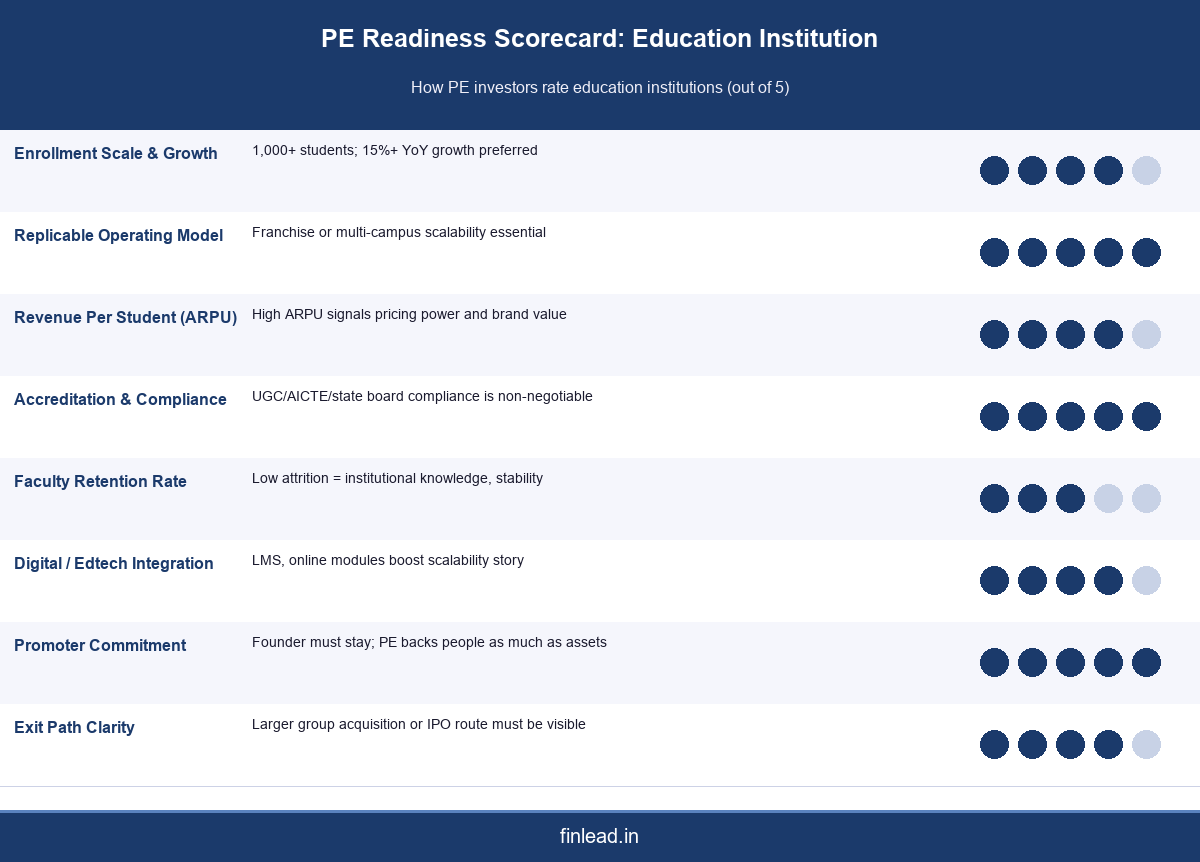Click the fourth filled dot for Digital / Edtech Integration
The height and width of the screenshot is (862, 1200).
coord(1108,580)
